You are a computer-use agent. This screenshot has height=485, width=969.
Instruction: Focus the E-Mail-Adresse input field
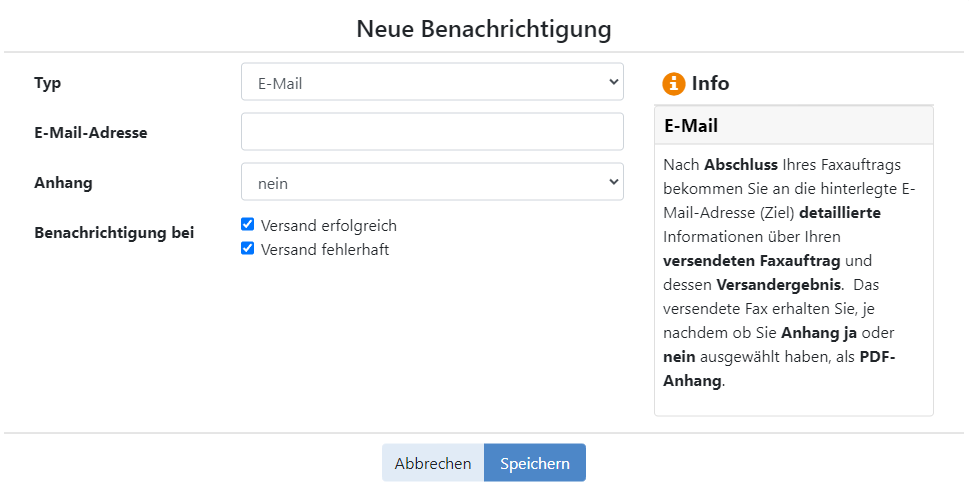pos(432,132)
